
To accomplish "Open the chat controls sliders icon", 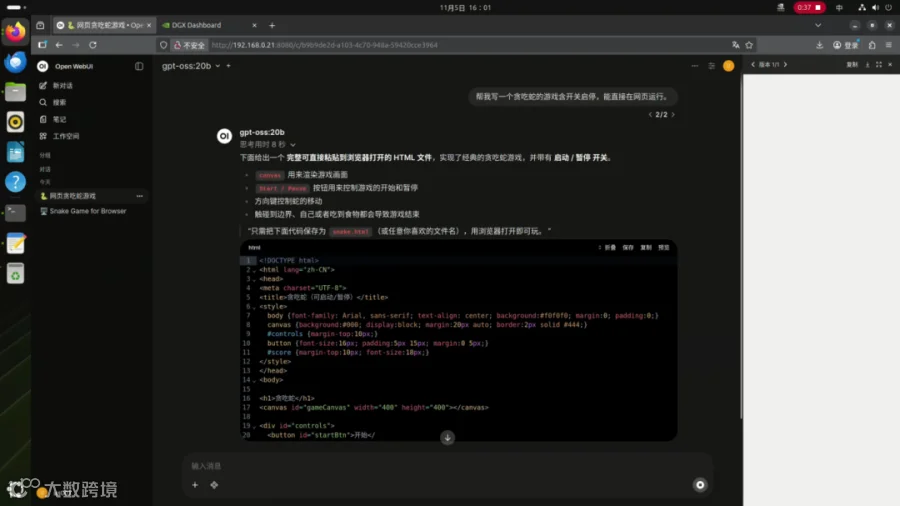I will coord(712,66).
